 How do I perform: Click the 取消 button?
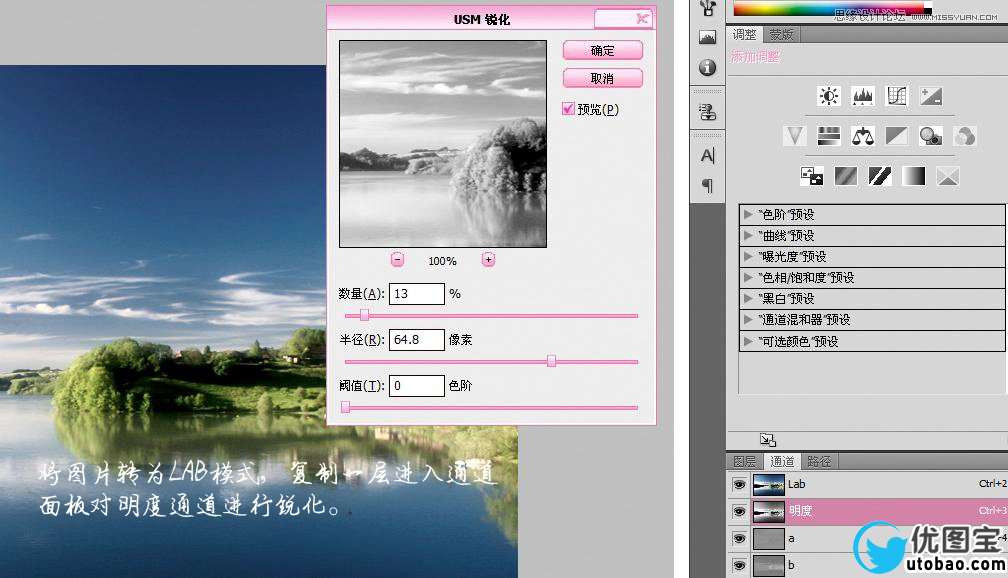pos(602,78)
